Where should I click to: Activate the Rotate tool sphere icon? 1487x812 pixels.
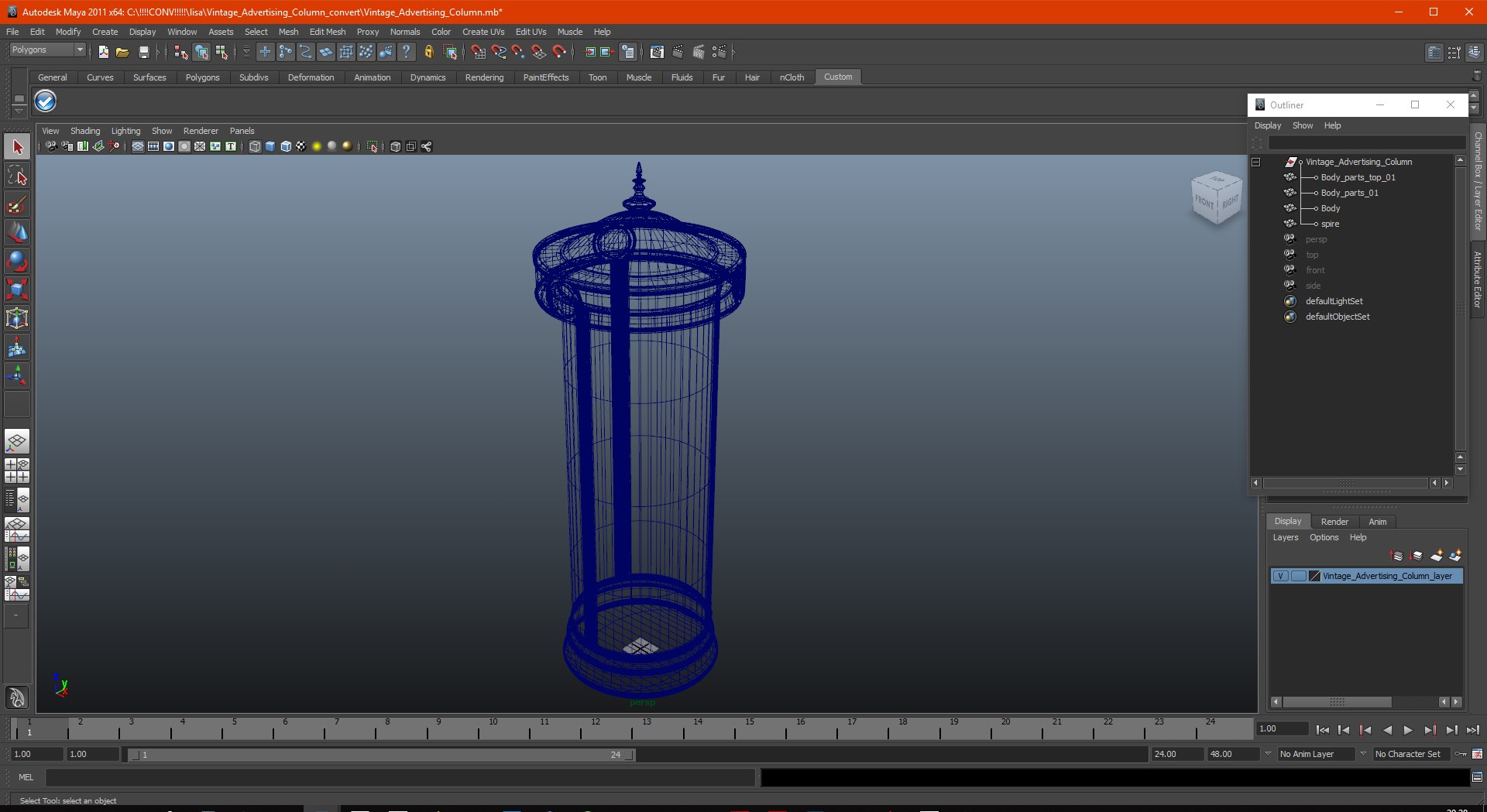pyautogui.click(x=17, y=261)
